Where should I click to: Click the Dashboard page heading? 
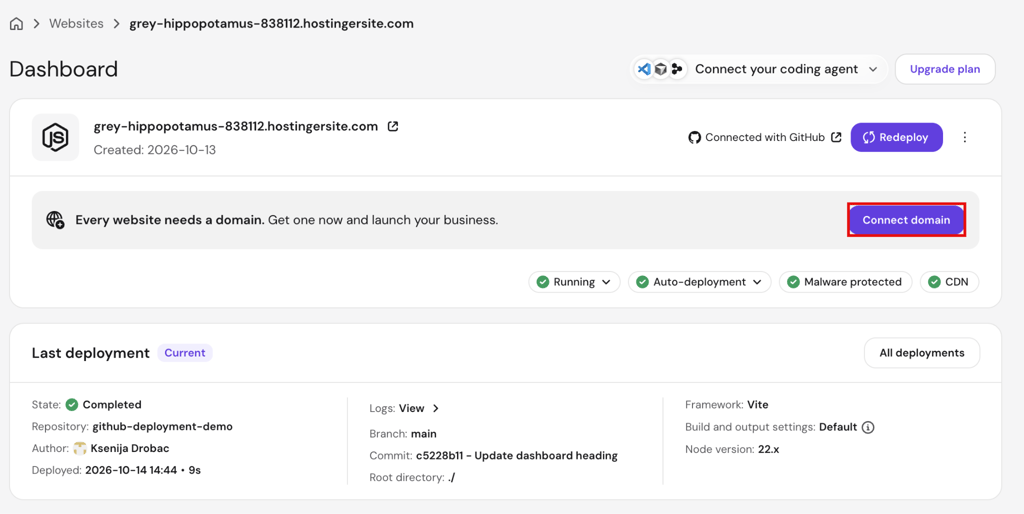64,69
